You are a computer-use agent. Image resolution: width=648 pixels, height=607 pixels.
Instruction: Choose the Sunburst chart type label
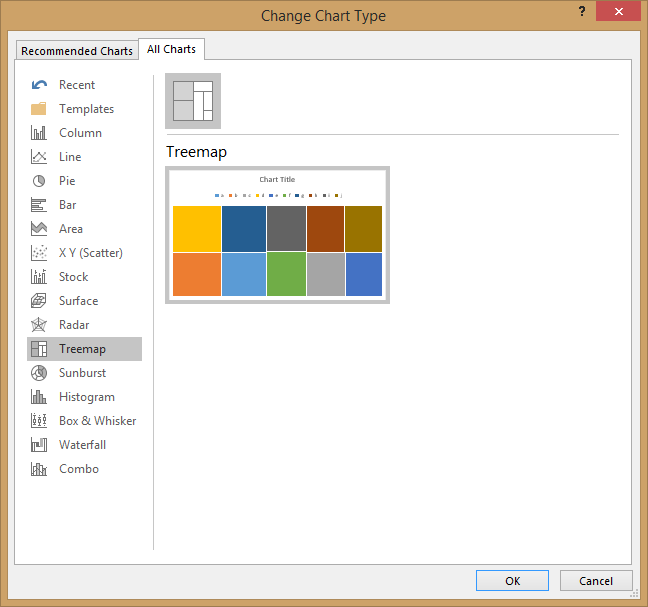pos(82,373)
